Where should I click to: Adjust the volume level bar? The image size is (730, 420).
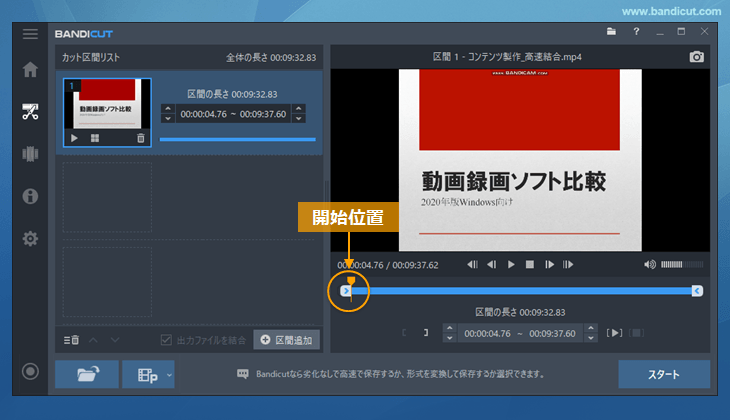click(x=682, y=264)
